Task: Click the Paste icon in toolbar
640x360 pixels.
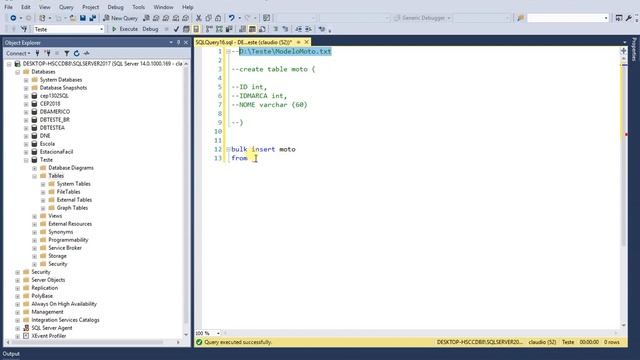Action: [218, 18]
